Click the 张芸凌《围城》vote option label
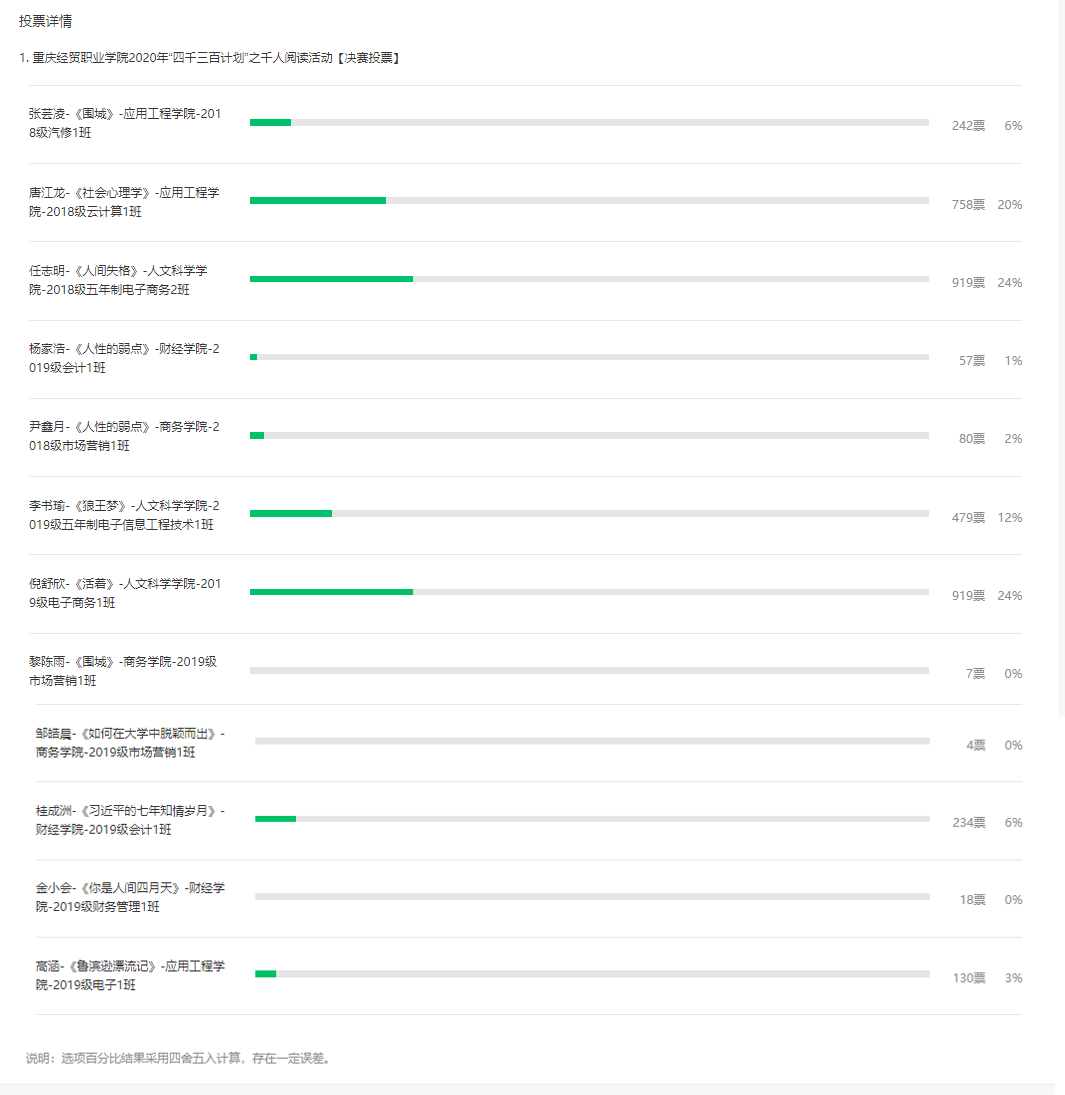 click(125, 123)
